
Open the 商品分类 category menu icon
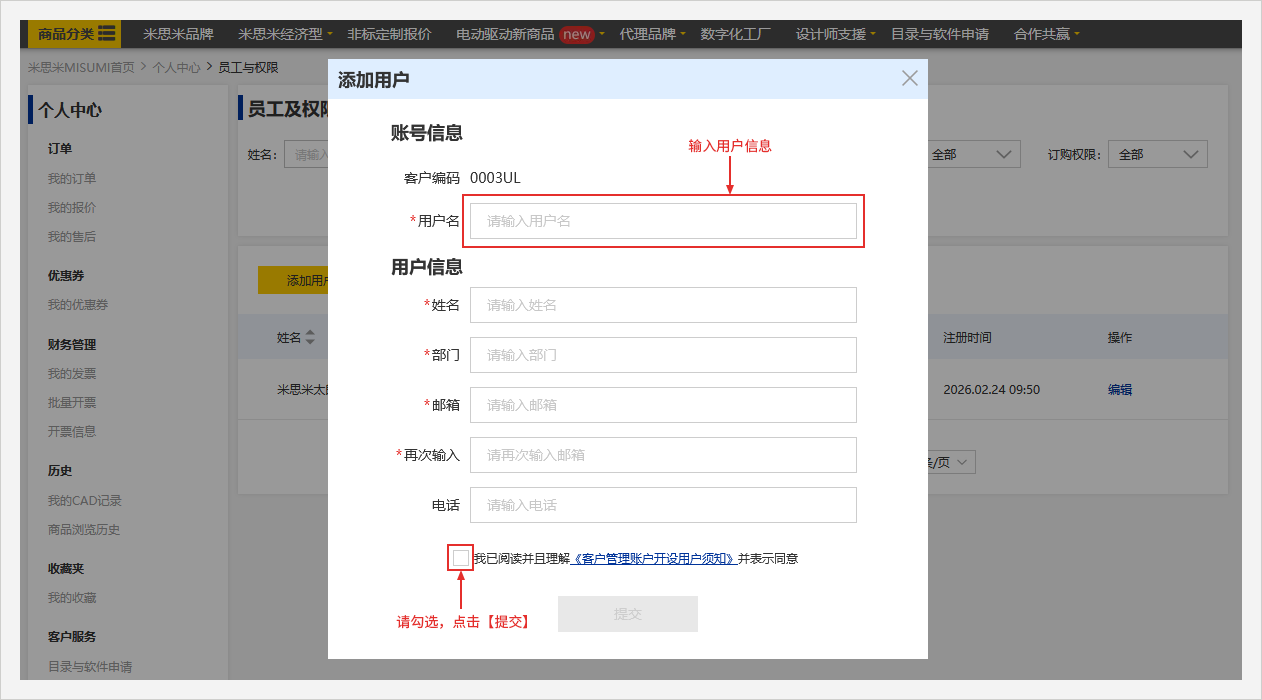tap(106, 34)
